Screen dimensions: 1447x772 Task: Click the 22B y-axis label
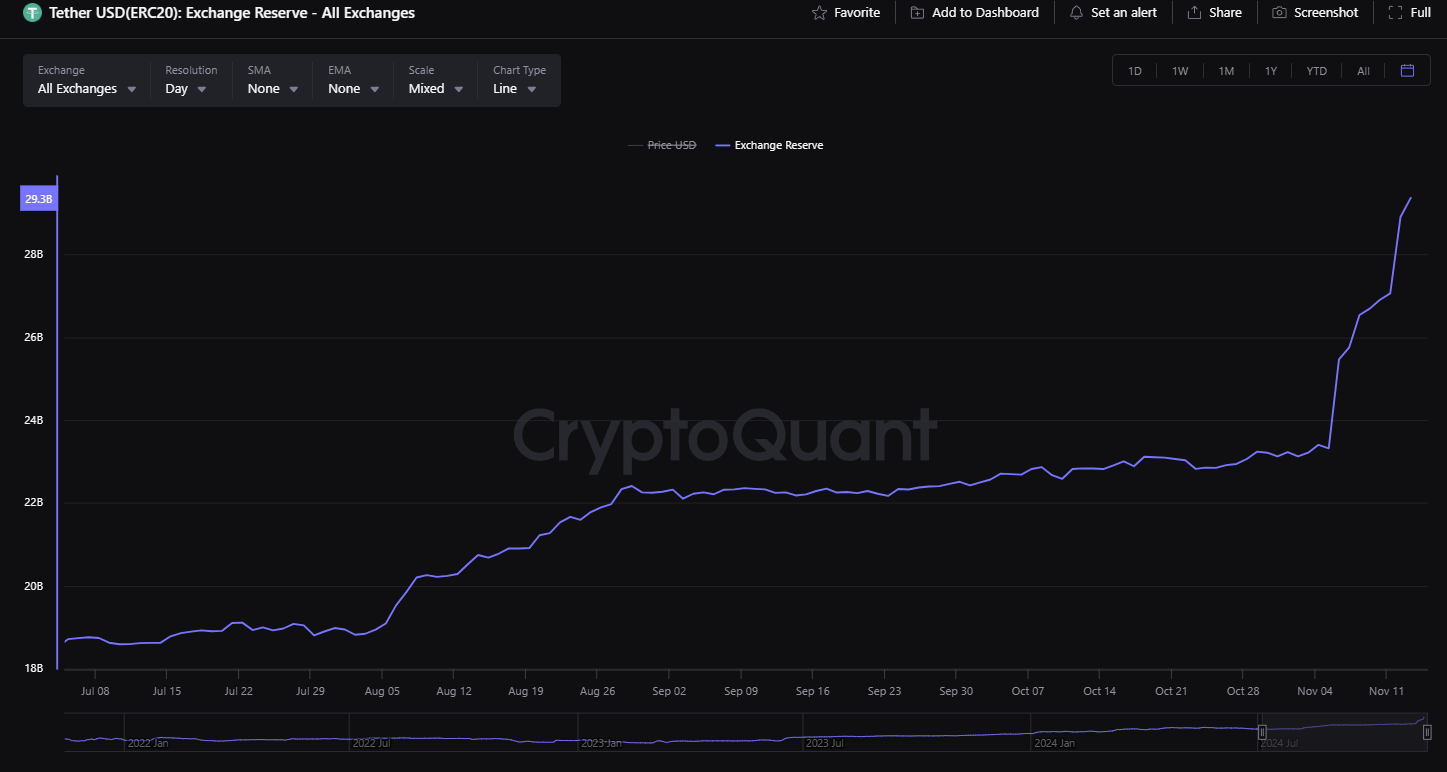coord(34,503)
